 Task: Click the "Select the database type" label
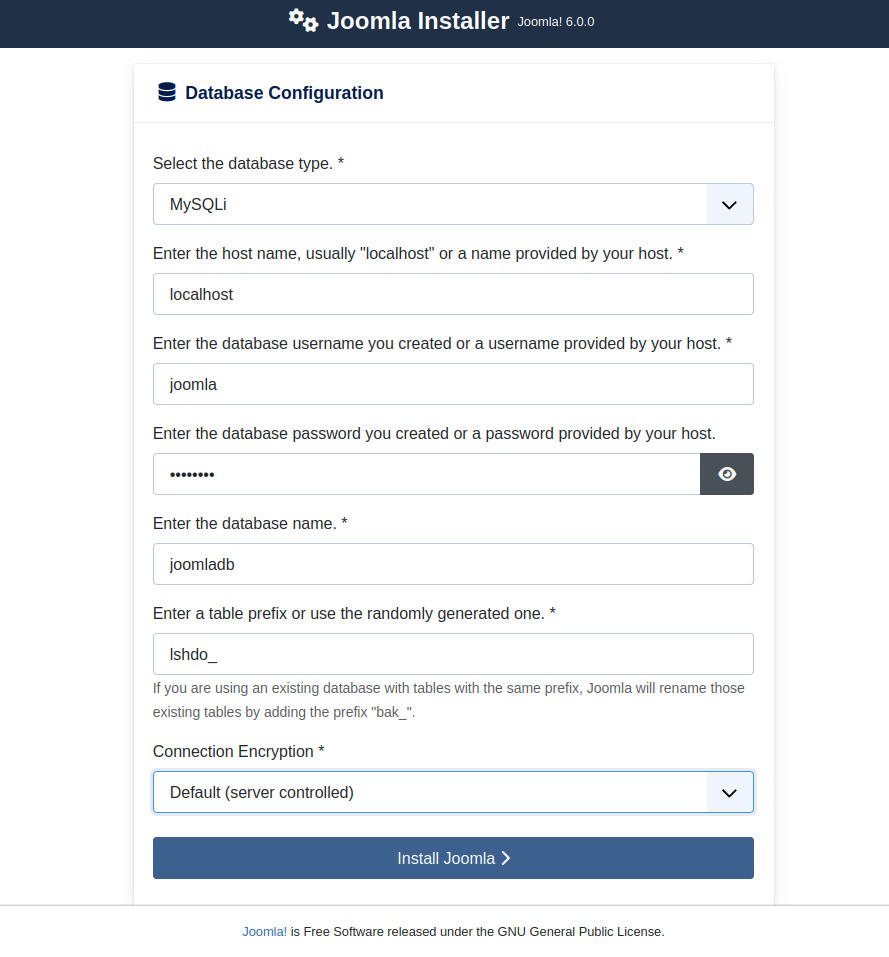coord(248,163)
